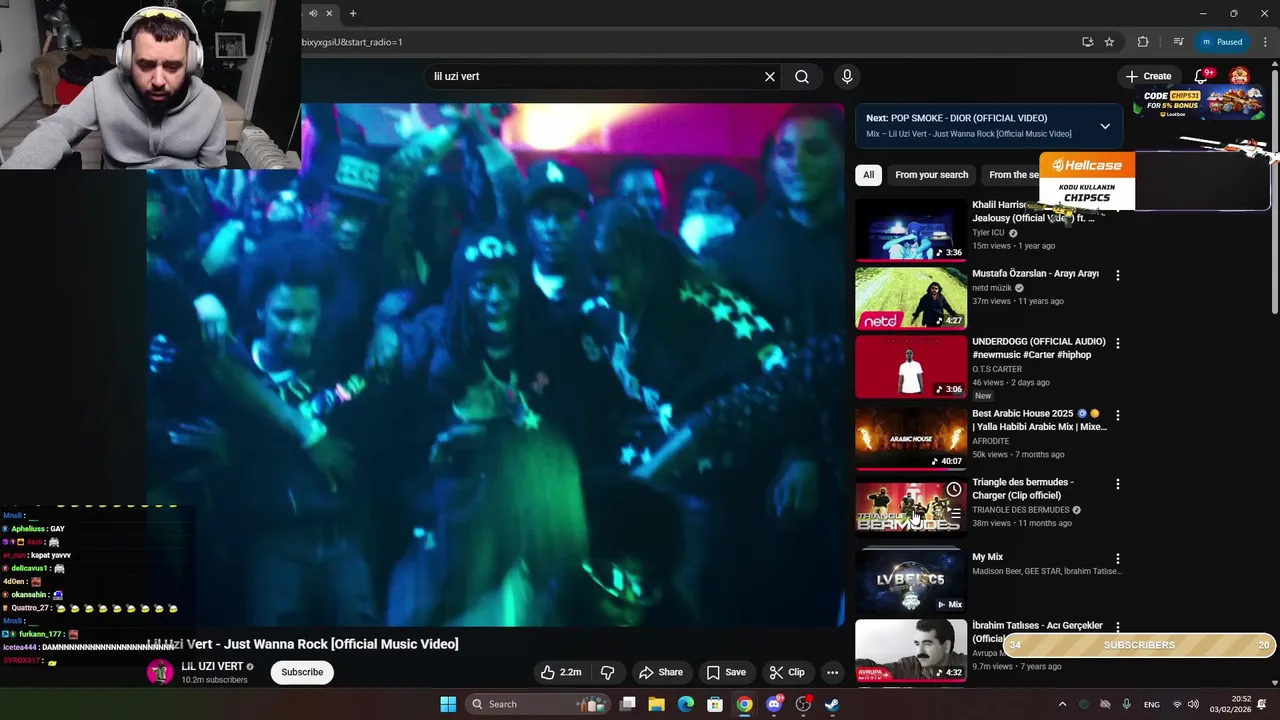Open the O.T.S CARTER channel link
Screen dimensions: 1280x720
[x=997, y=369]
